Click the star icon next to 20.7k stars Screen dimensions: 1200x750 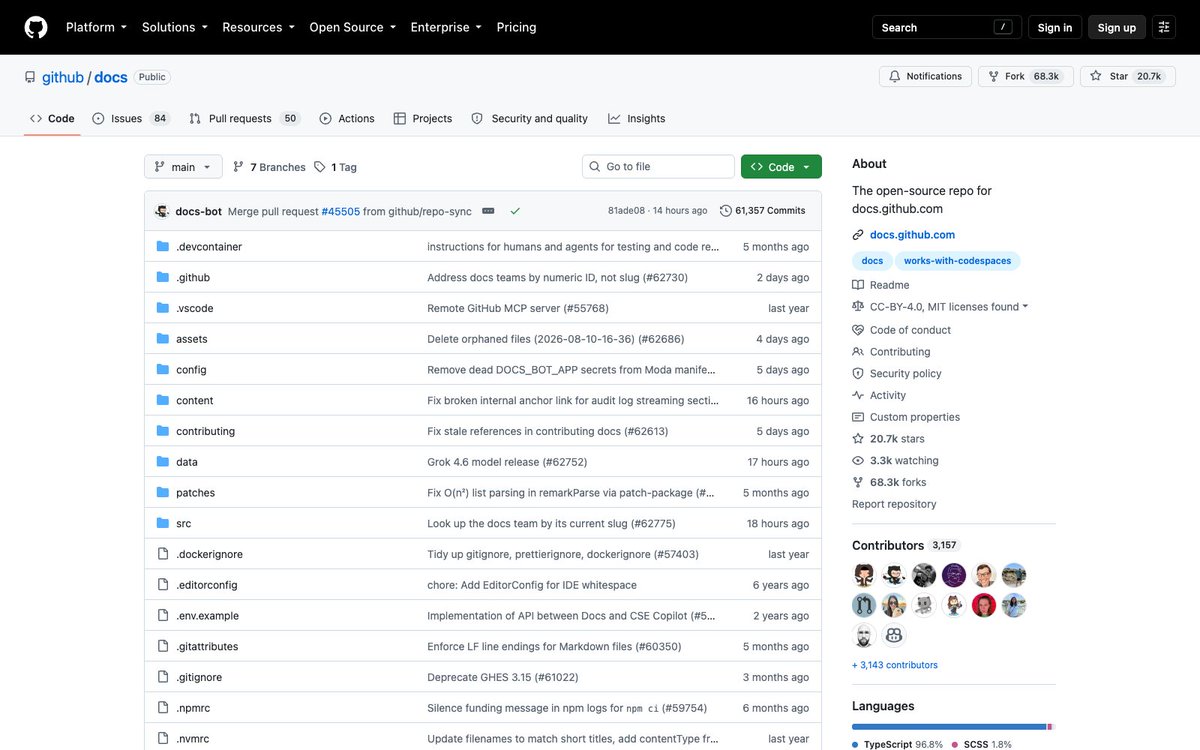[858, 439]
